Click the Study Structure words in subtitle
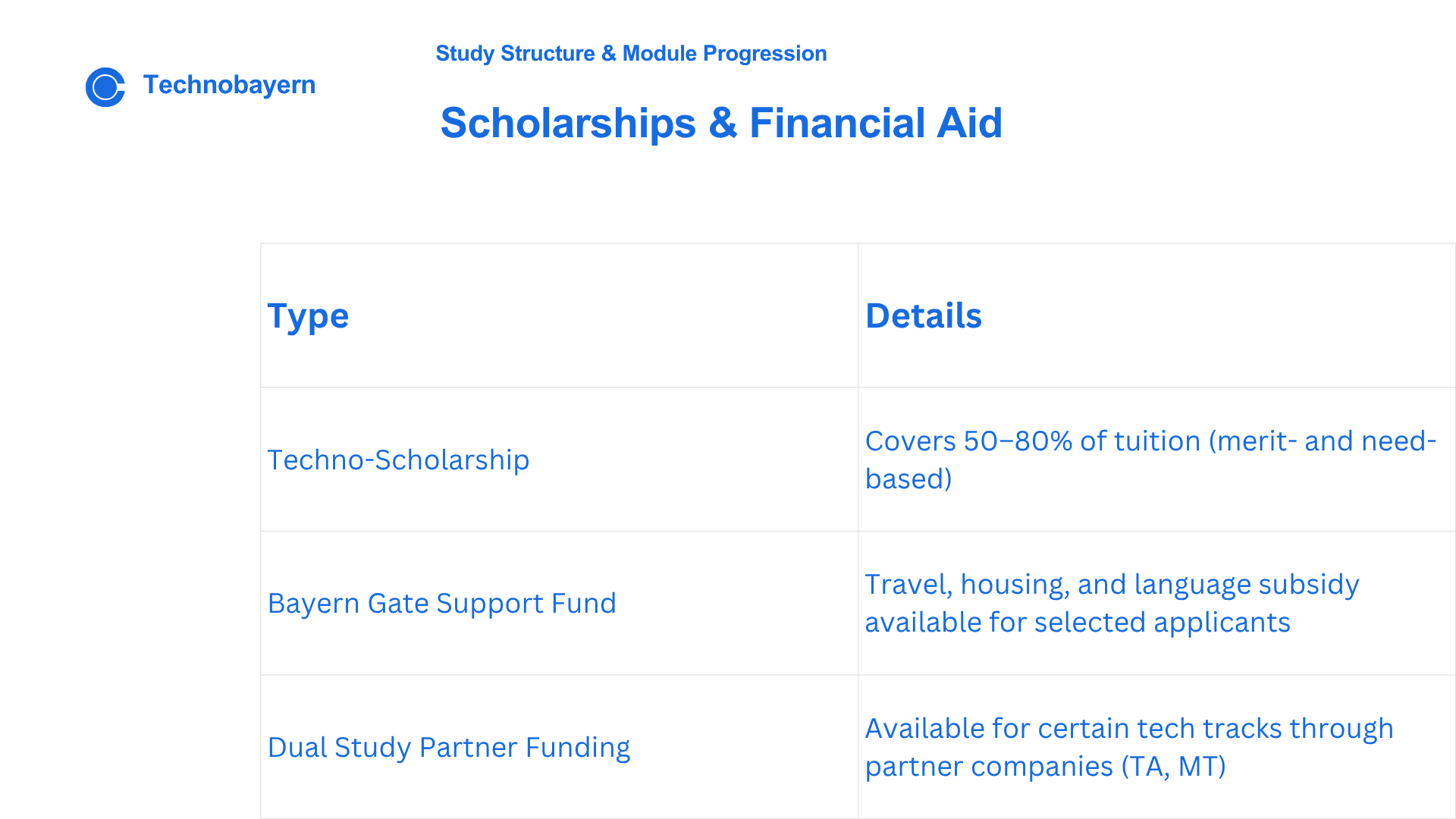Viewport: 1456px width, 819px height. (515, 54)
